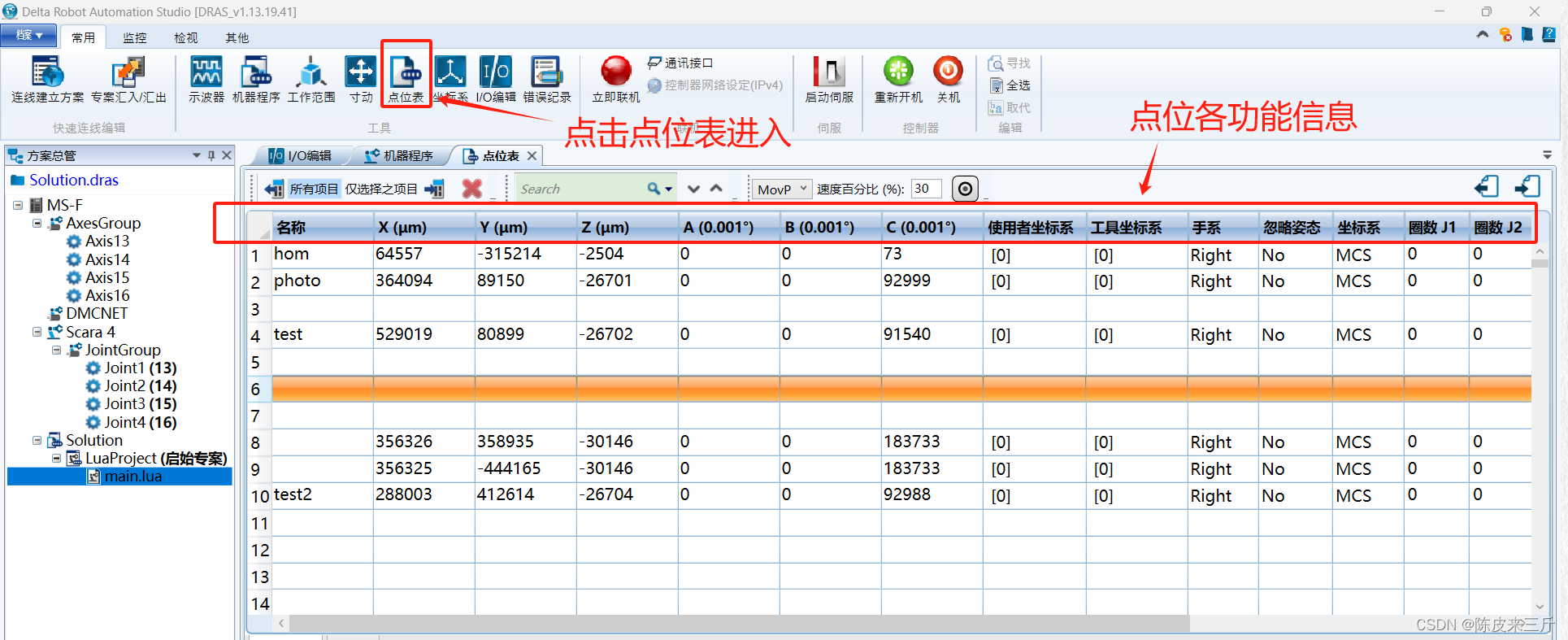The image size is (1568, 640).
Task: Open the 连线建立方案 wizard icon
Action: tap(47, 80)
